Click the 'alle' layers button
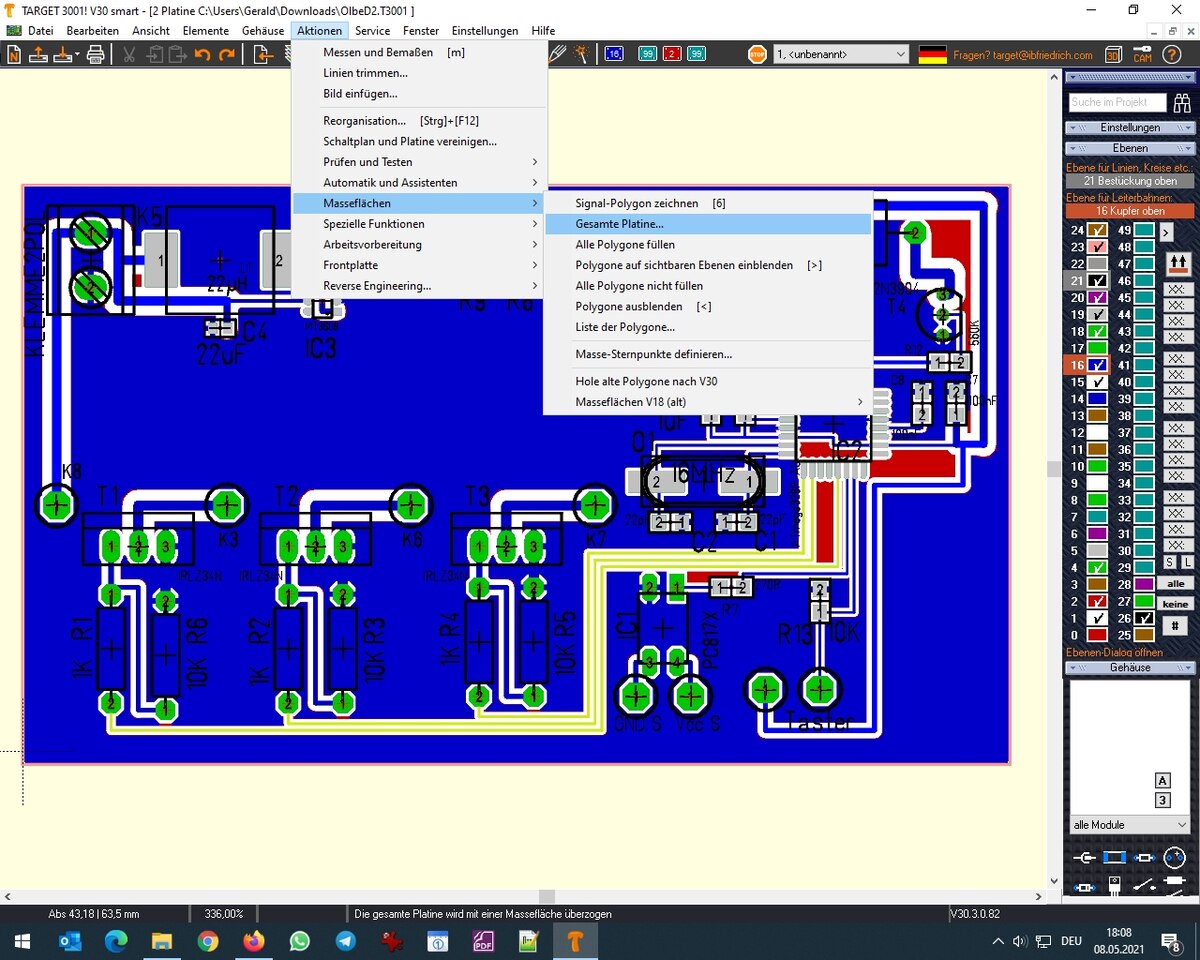Screen dimensions: 1200x960 tap(1175, 584)
